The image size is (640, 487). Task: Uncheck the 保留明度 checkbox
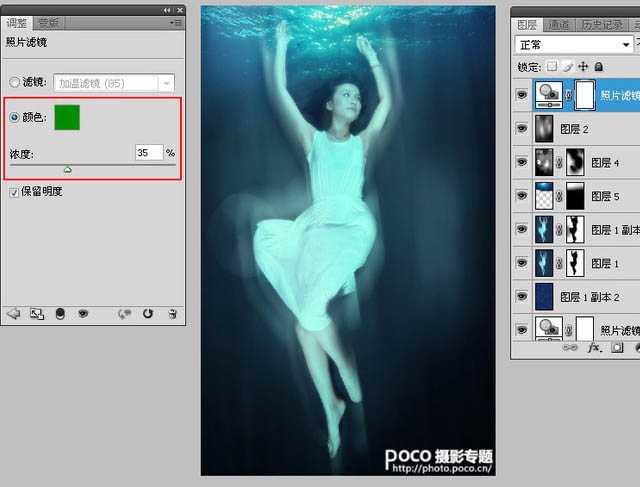[x=14, y=191]
